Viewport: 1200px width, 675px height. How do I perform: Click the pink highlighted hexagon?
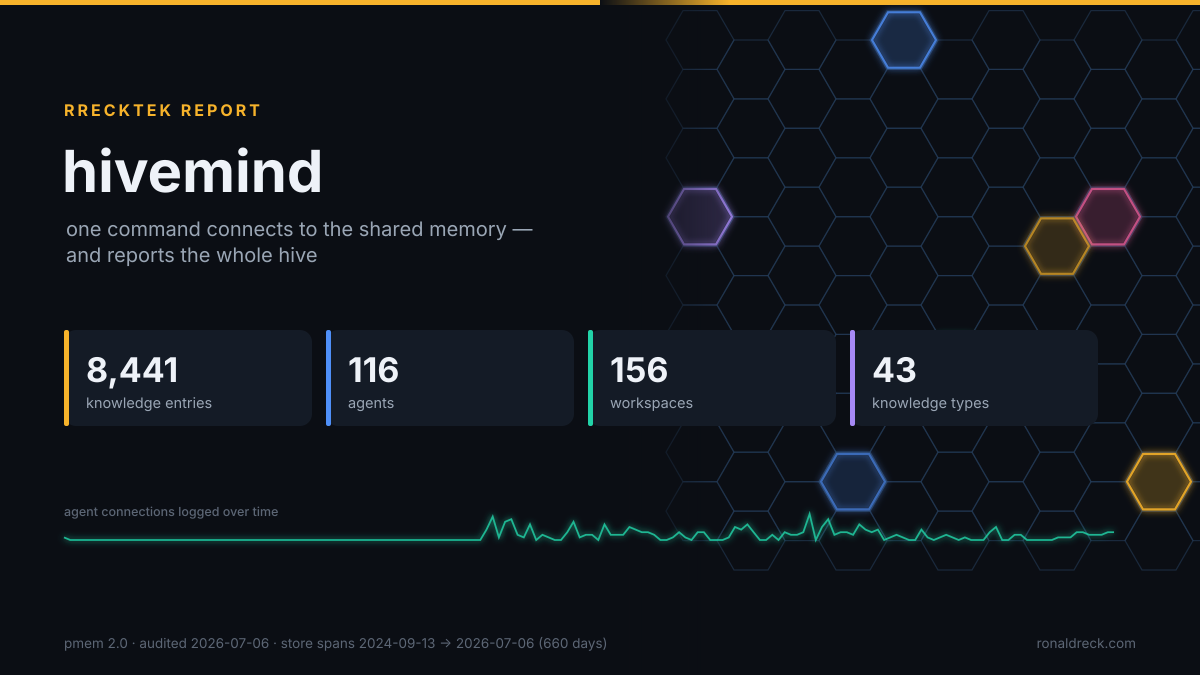[x=1108, y=216]
